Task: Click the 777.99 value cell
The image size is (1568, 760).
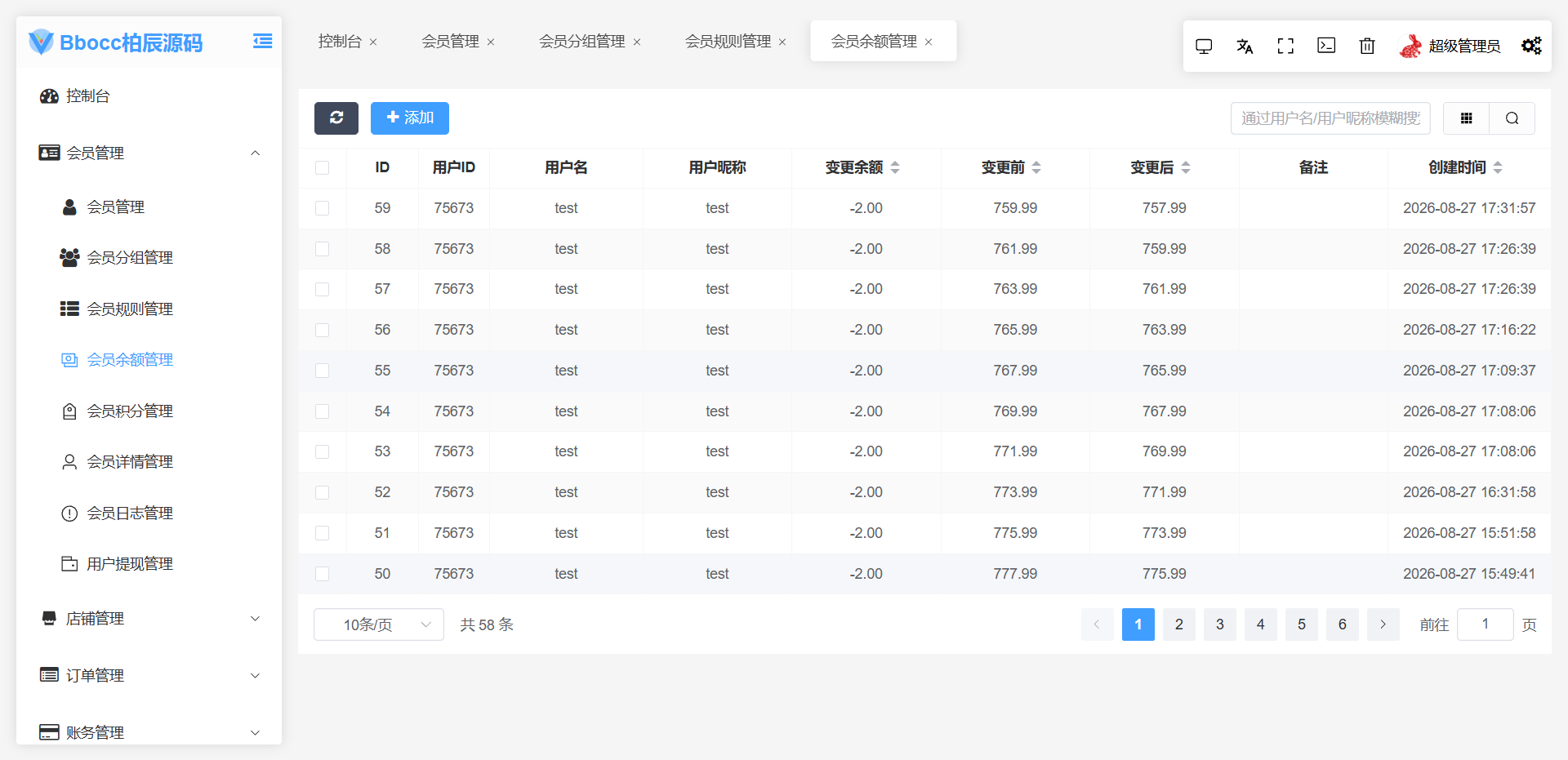Action: [1015, 574]
